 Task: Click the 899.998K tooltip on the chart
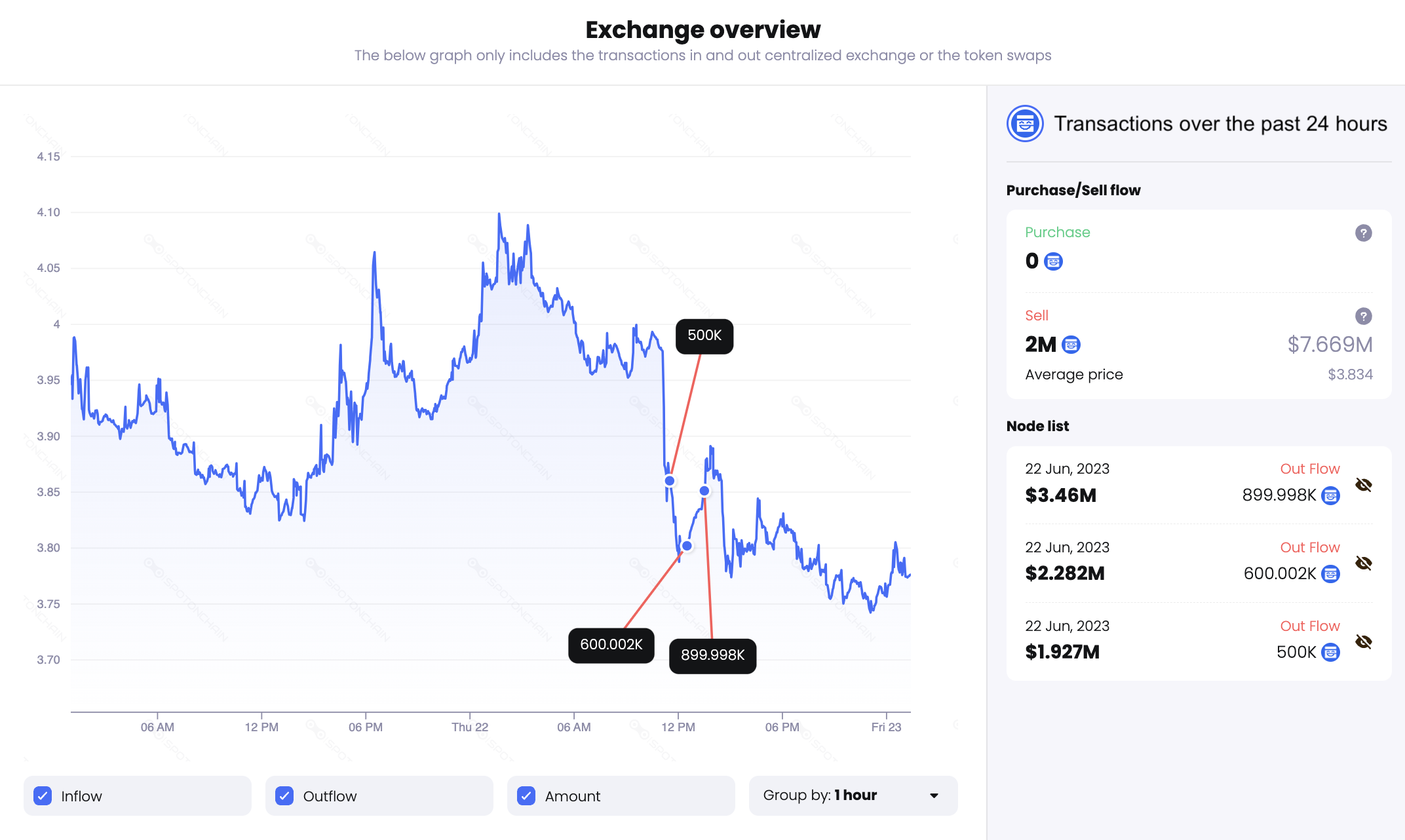point(712,656)
